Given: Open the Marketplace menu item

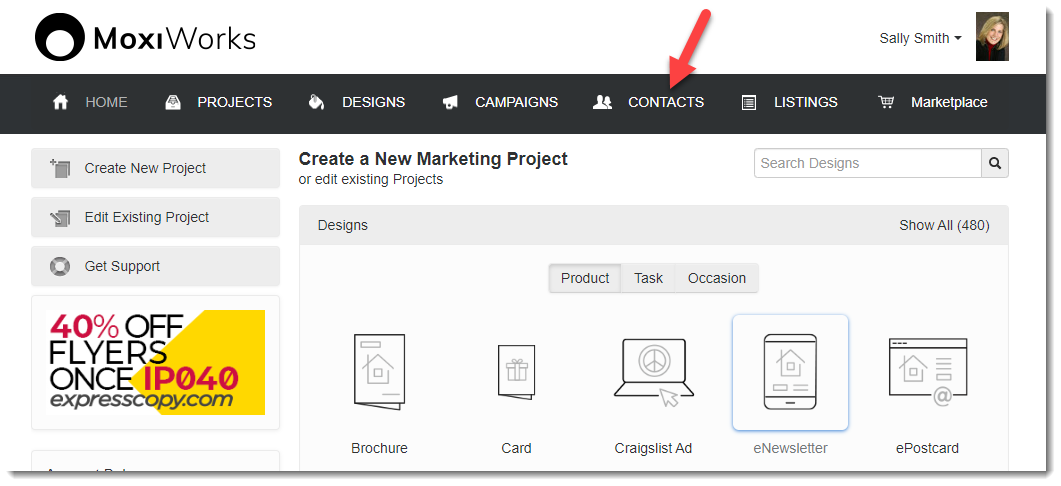Looking at the screenshot, I should pyautogui.click(x=949, y=103).
